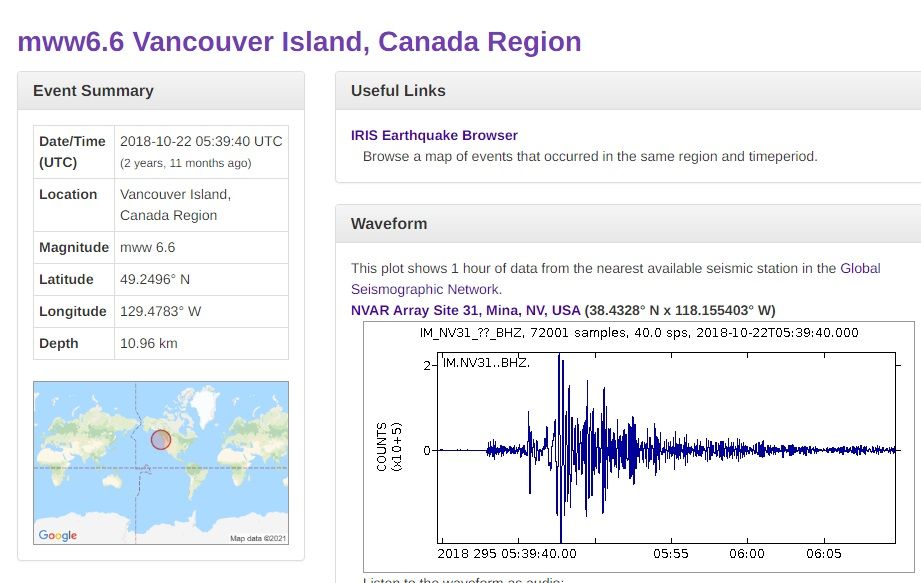Select the Date/Time value 2018-10-22 05:39:40 UTC
The width and height of the screenshot is (921, 583).
(201, 141)
